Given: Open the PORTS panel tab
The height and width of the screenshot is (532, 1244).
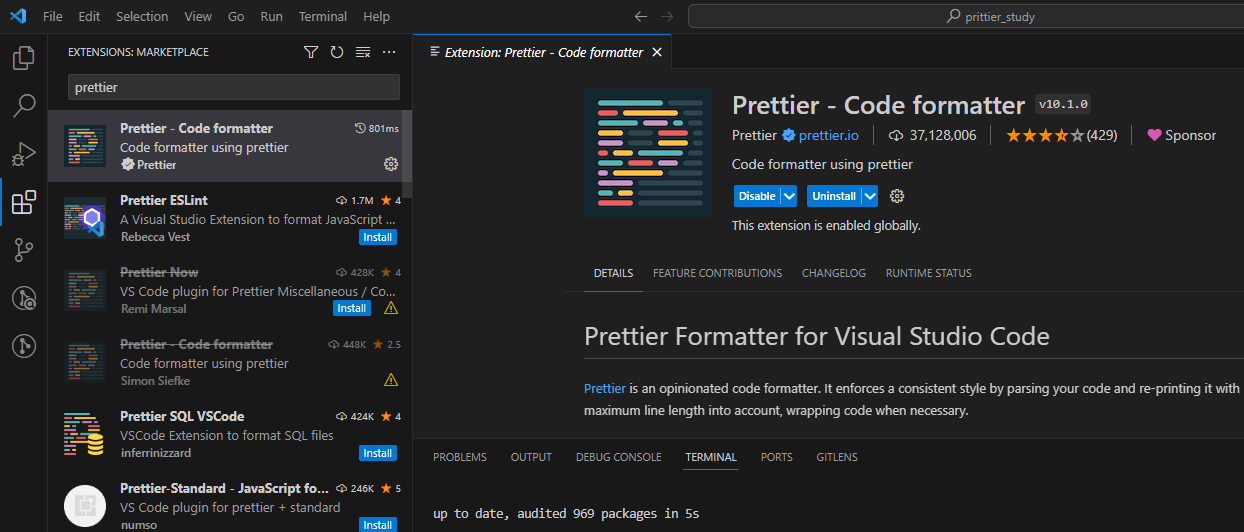Looking at the screenshot, I should click(x=776, y=457).
